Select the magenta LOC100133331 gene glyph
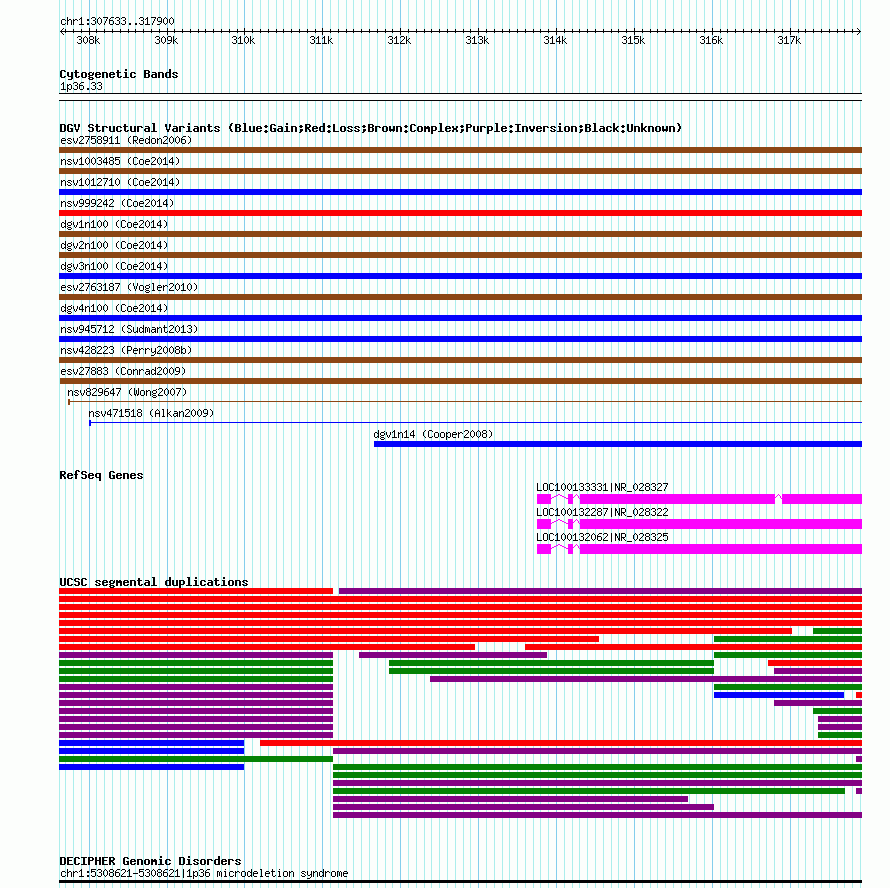This screenshot has width=890, height=888. coord(699,499)
